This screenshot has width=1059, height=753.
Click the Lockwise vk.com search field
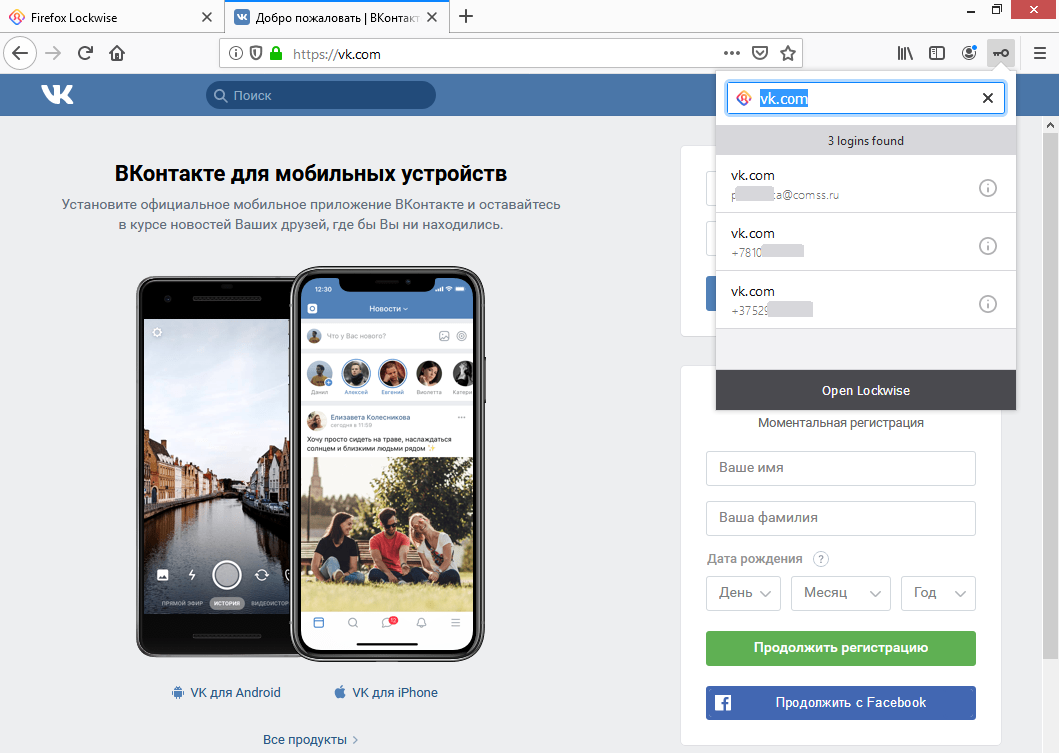[866, 98]
